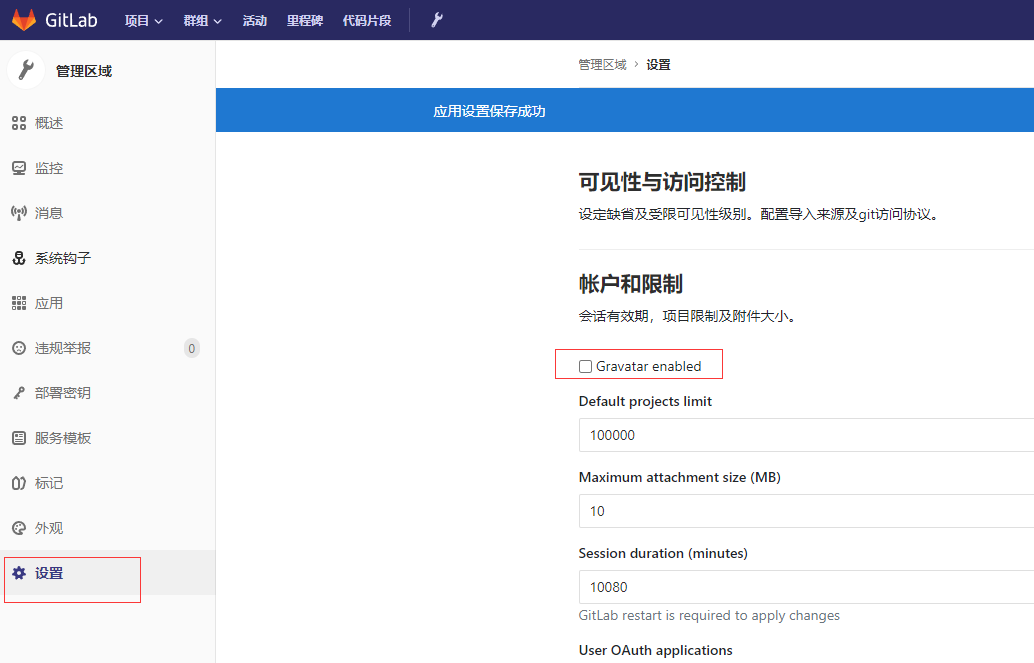The image size is (1034, 663).
Task: Open the 应用 applications grid icon
Action: [x=19, y=303]
